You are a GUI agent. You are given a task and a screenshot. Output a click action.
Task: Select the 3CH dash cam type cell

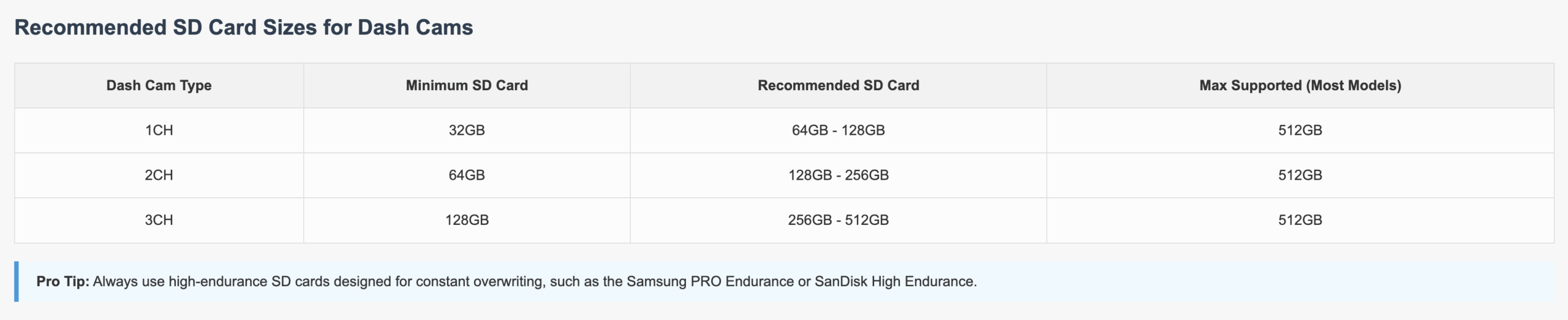159,219
